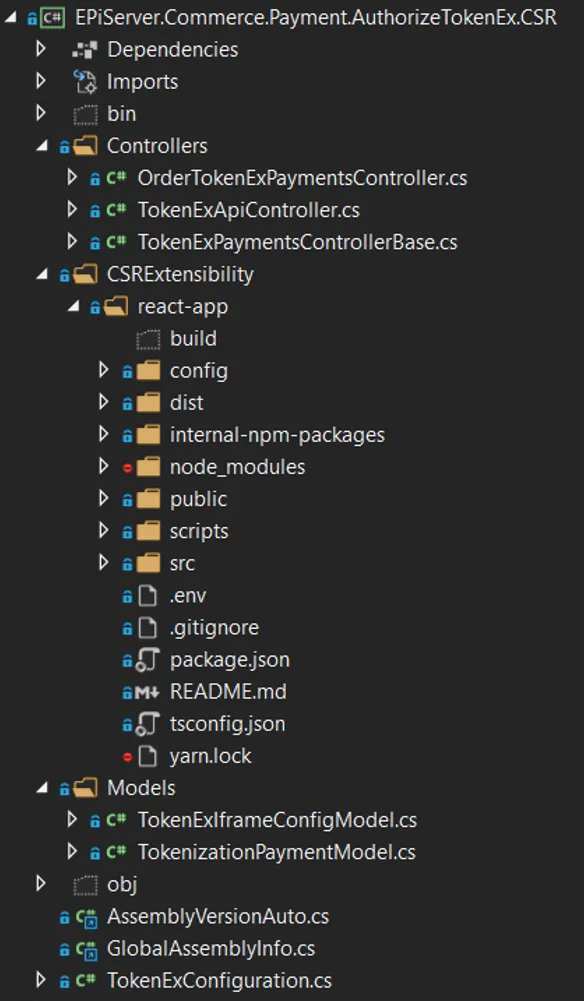Select the tsconfig.json file
The width and height of the screenshot is (584, 1001).
(227, 724)
